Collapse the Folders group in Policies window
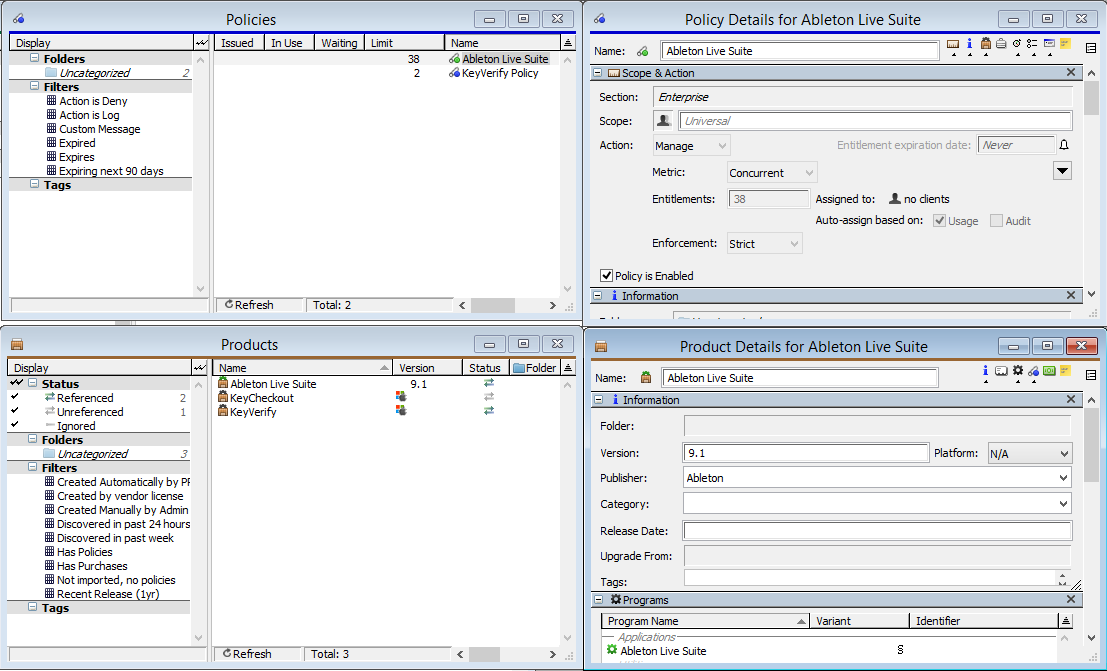The height and width of the screenshot is (671, 1107). tap(34, 58)
